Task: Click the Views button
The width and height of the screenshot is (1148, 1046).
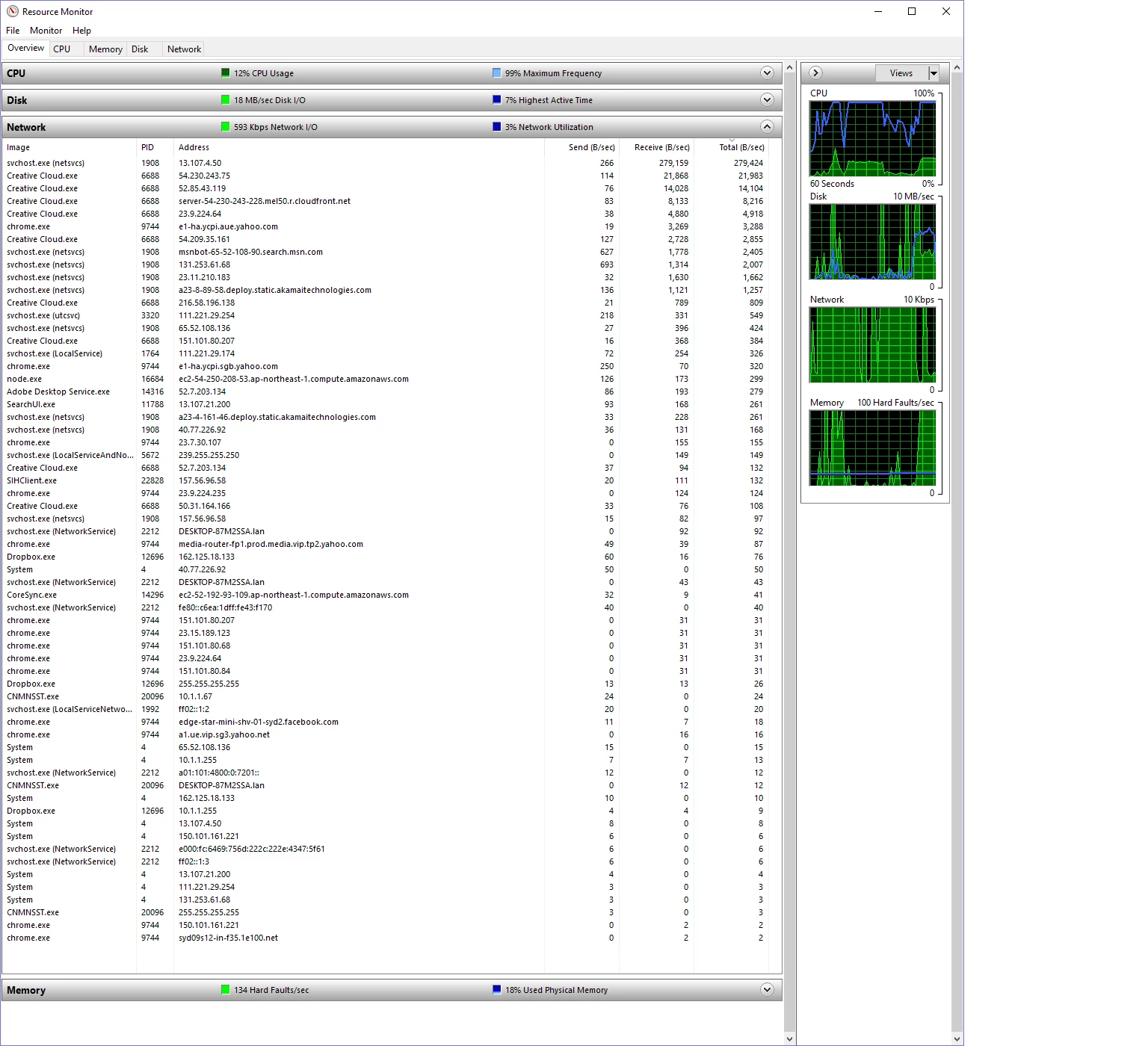Action: pyautogui.click(x=901, y=72)
